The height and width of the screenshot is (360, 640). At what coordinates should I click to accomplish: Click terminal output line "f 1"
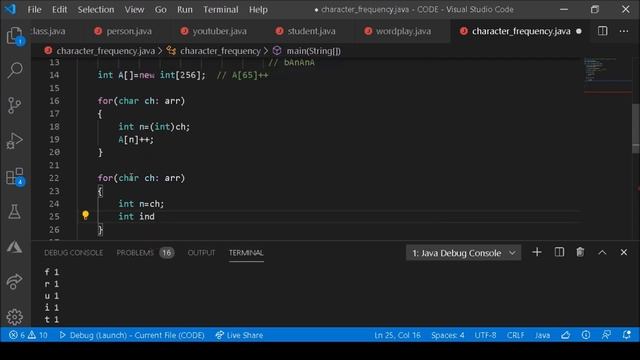(x=52, y=272)
